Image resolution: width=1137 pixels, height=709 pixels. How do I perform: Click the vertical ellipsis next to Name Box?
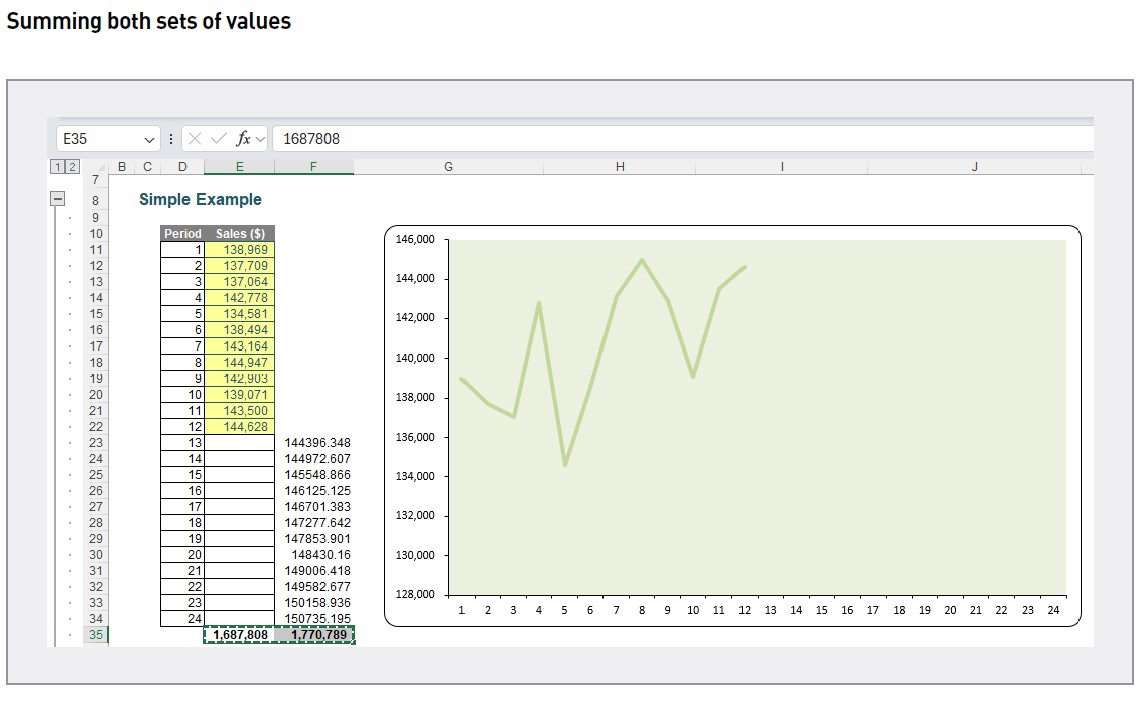coord(170,139)
